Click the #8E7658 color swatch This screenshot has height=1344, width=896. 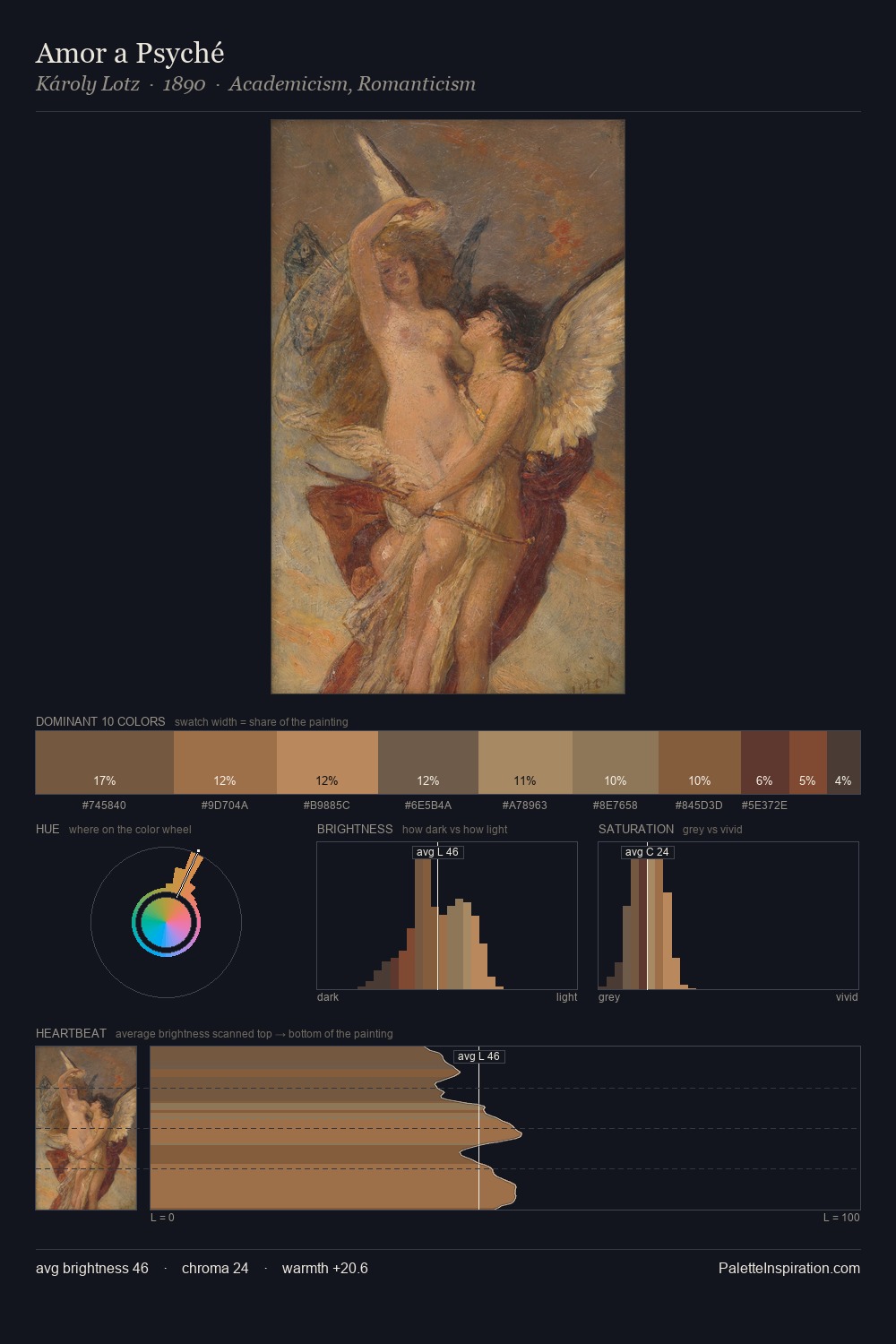point(616,762)
